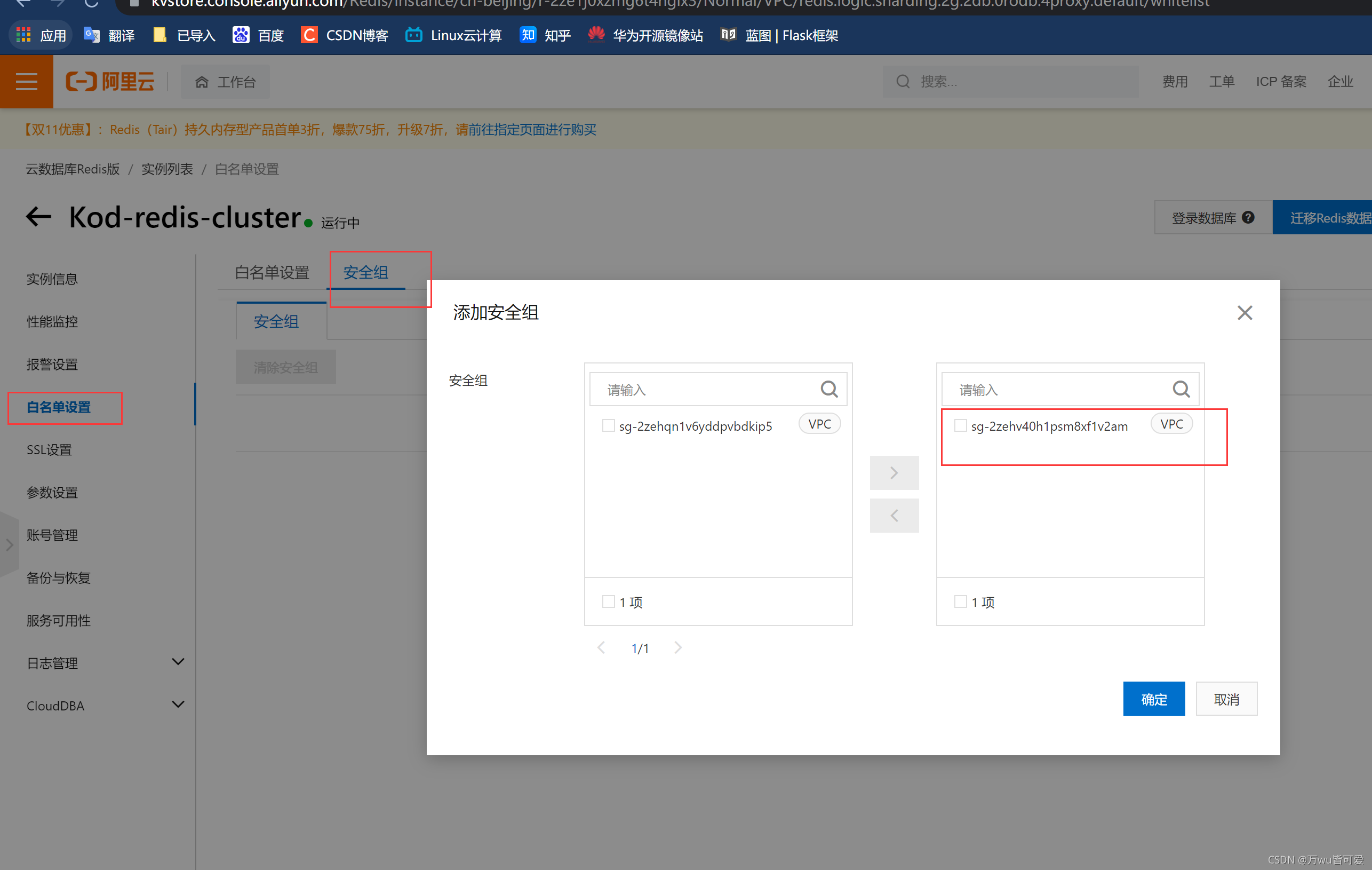Go to next page of security groups
This screenshot has height=870, width=1372.
(678, 647)
